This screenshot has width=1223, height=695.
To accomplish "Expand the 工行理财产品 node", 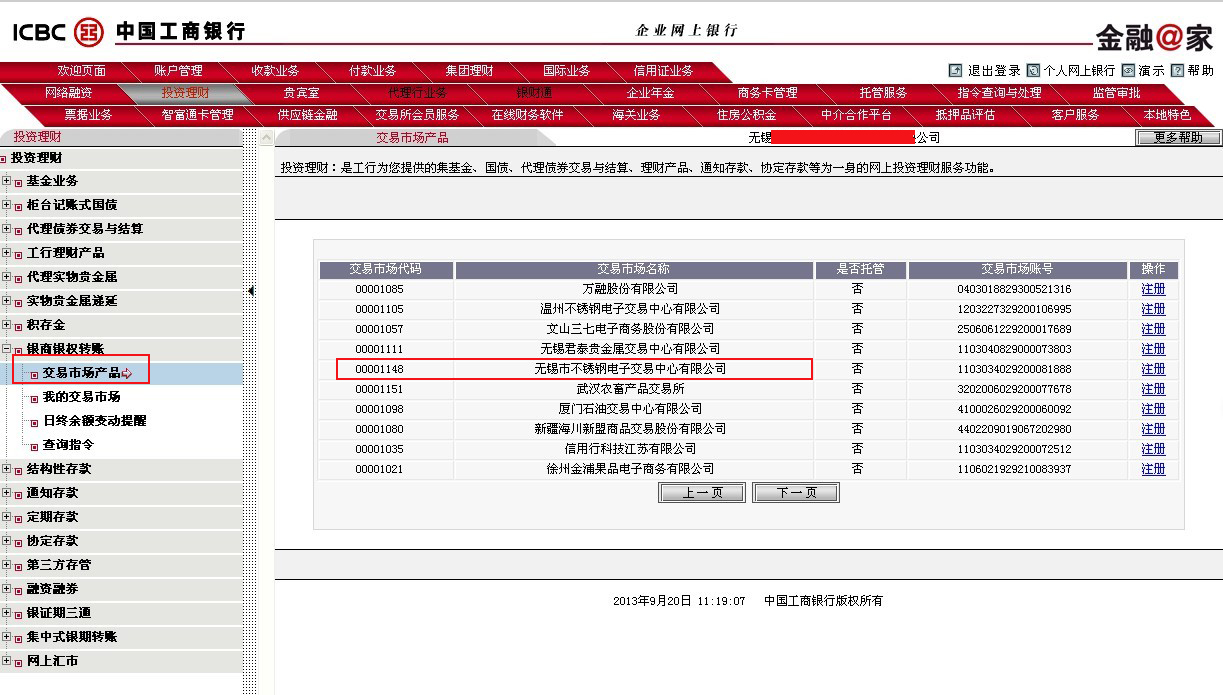I will coord(7,253).
